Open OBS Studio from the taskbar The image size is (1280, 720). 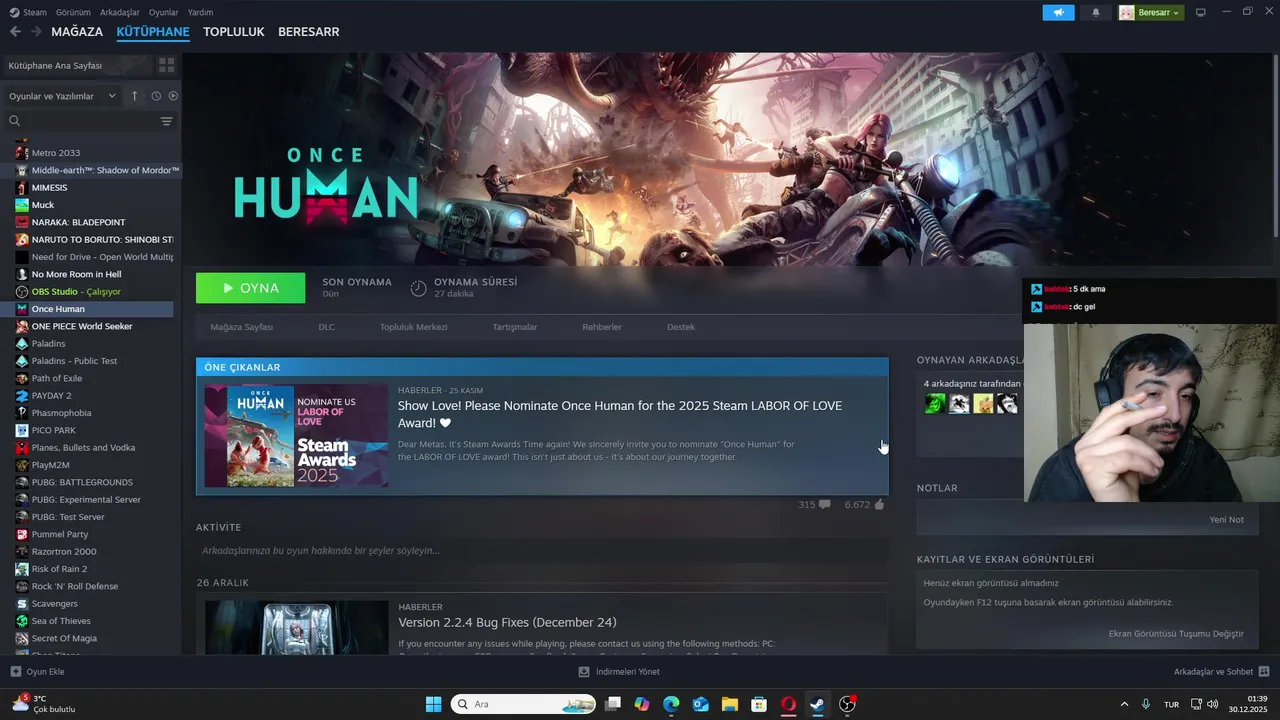click(847, 704)
